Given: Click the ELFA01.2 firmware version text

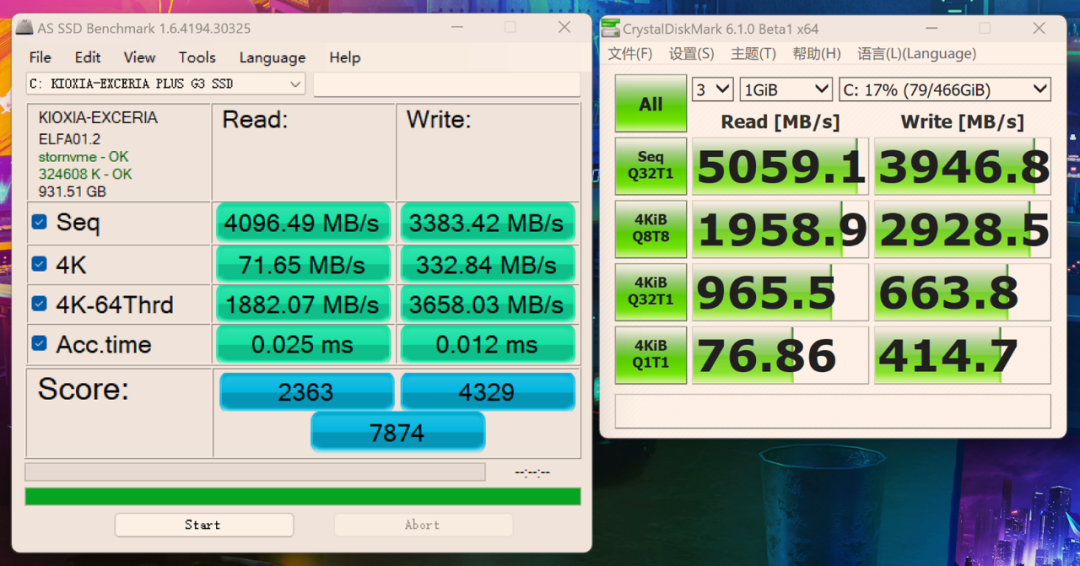Looking at the screenshot, I should pos(70,139).
